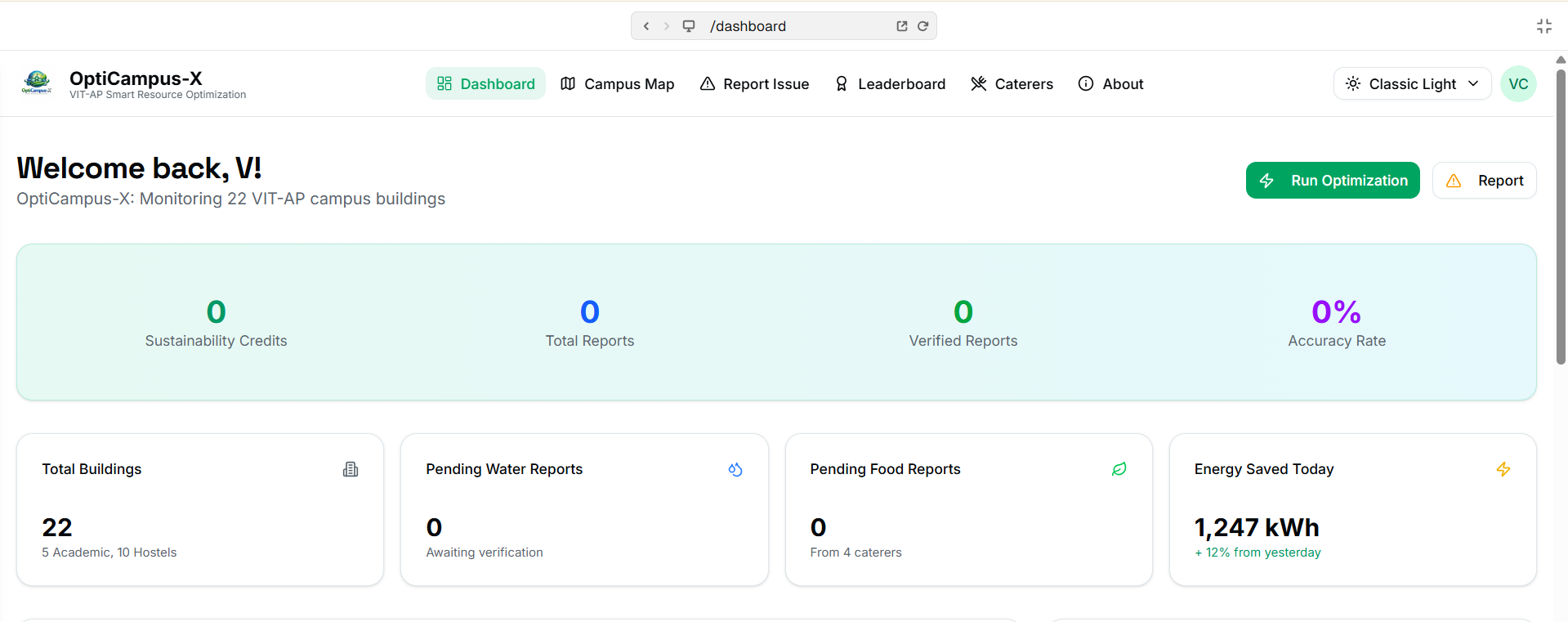Click the OptiCampus-X logo icon
This screenshot has height=622, width=1568.
(37, 83)
